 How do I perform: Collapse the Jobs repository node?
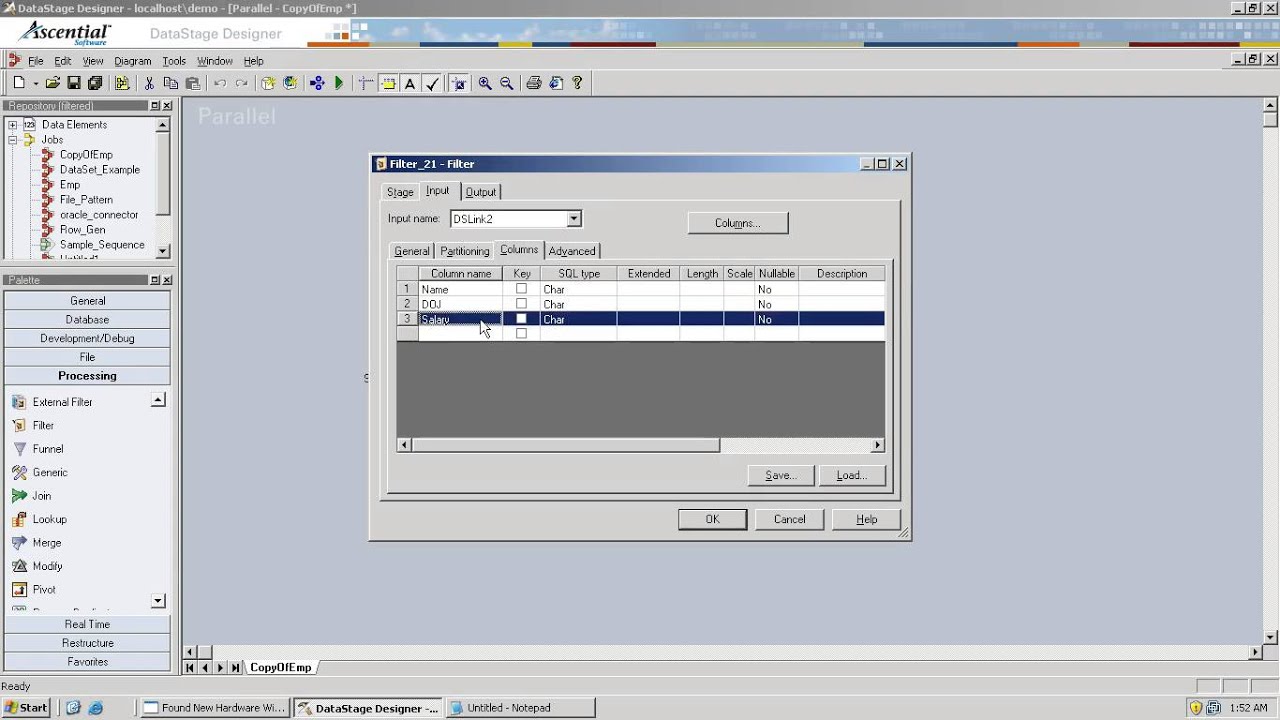click(13, 140)
